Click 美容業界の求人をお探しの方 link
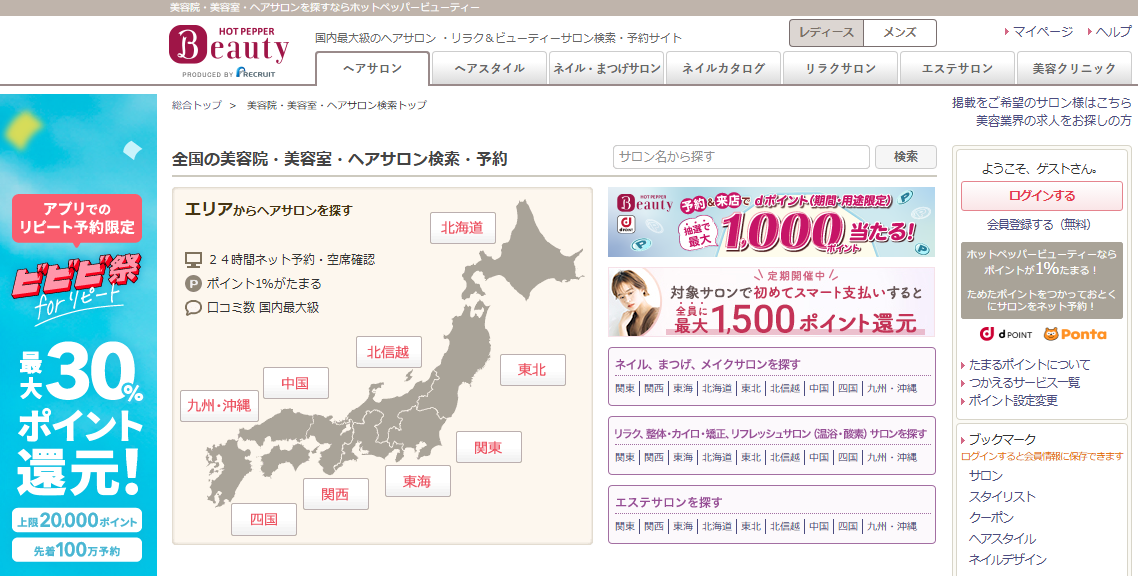This screenshot has width=1138, height=576. click(x=1053, y=120)
